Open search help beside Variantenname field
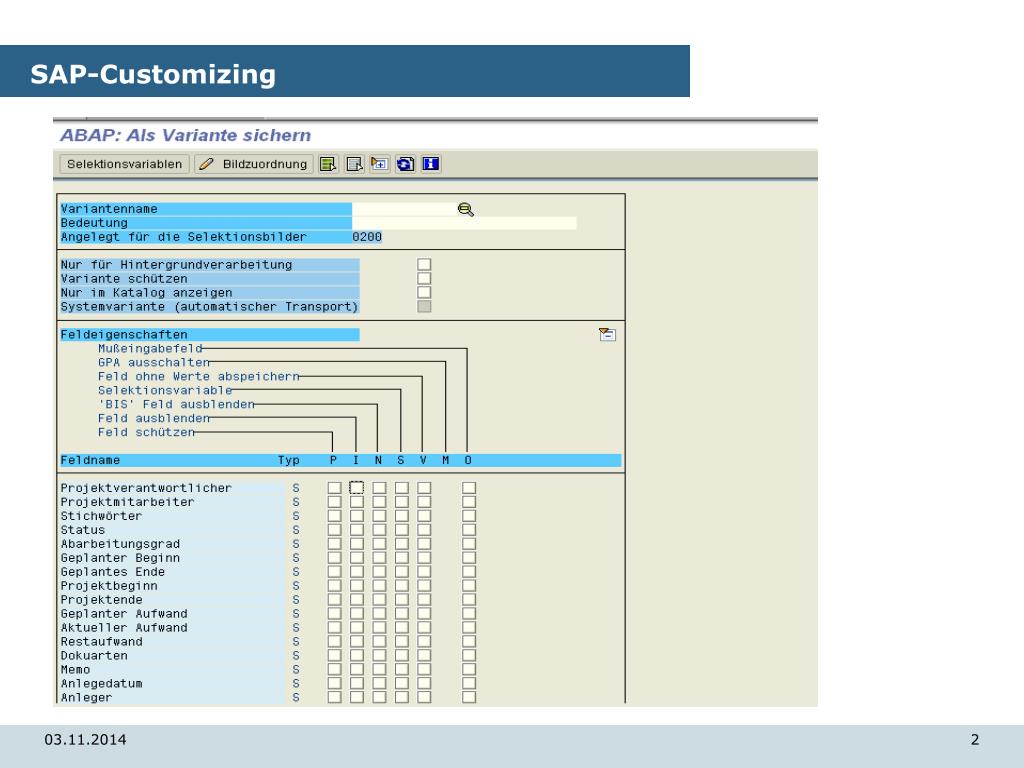 coord(466,209)
